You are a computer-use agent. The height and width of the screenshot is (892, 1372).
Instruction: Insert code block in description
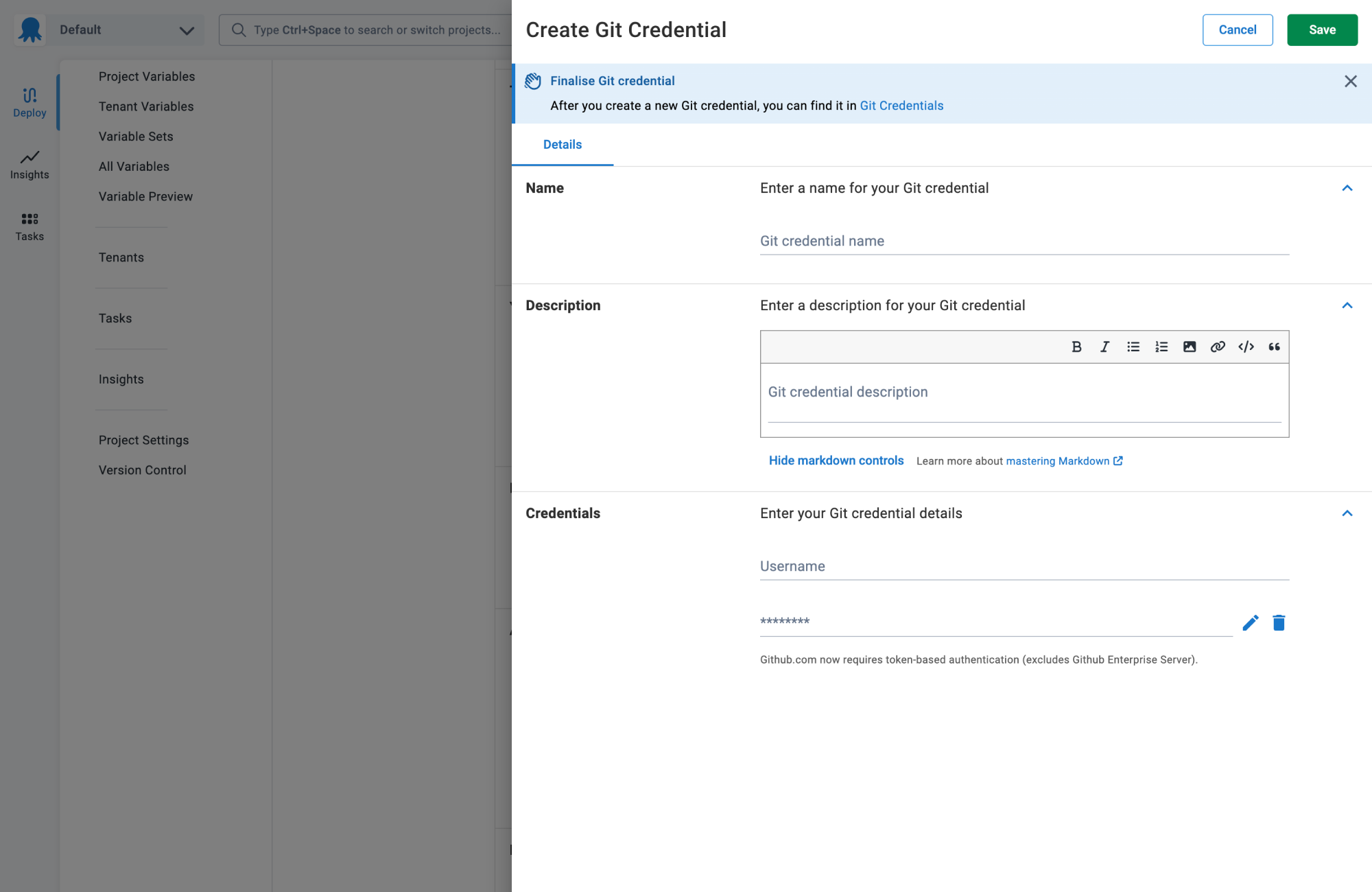[x=1246, y=347]
